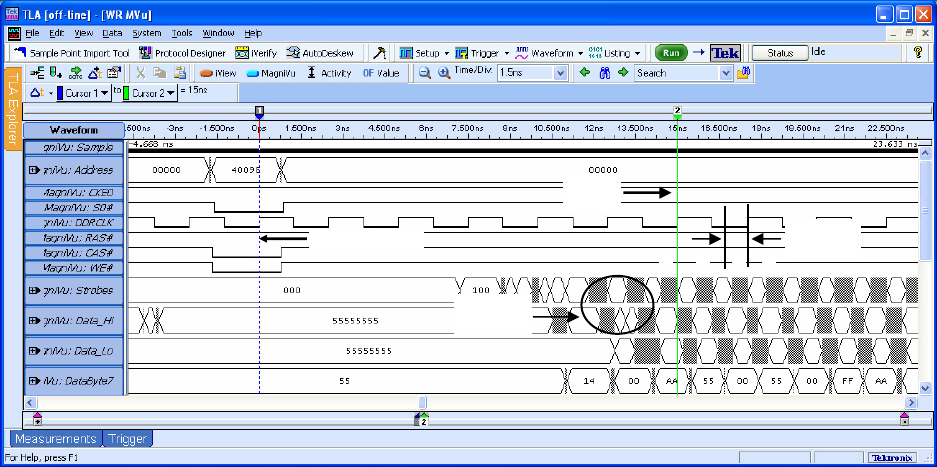
Task: Click the add marker icon
Action: click(56, 73)
